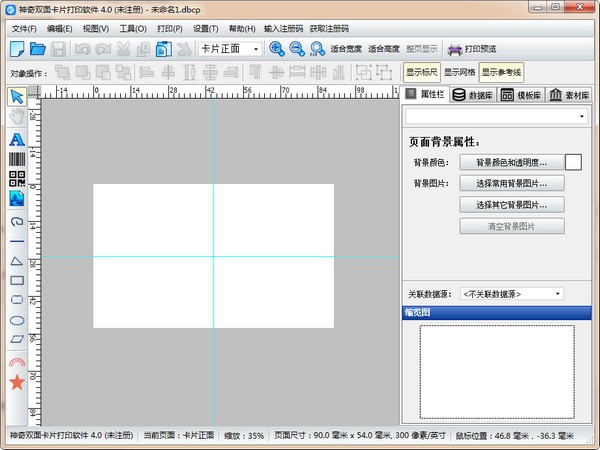Click the white background color swatch
Screen dimensions: 600x450
574,162
